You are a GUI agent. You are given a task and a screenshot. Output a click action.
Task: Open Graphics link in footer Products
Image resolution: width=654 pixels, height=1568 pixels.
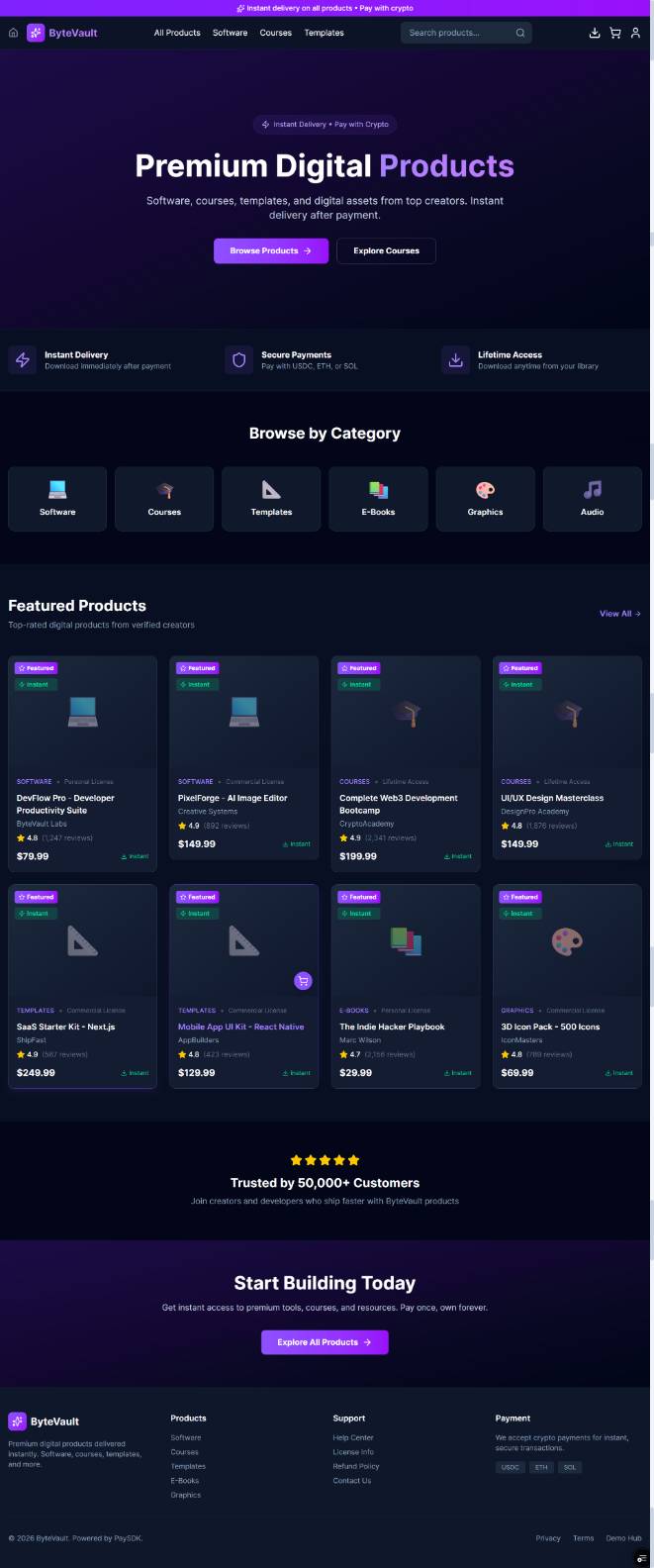point(186,1495)
